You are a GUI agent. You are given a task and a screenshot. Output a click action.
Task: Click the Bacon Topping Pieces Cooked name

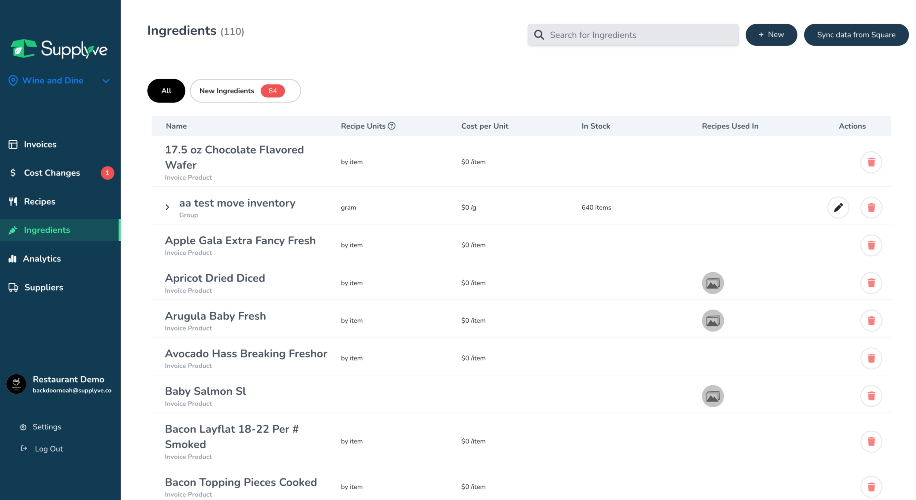[241, 482]
